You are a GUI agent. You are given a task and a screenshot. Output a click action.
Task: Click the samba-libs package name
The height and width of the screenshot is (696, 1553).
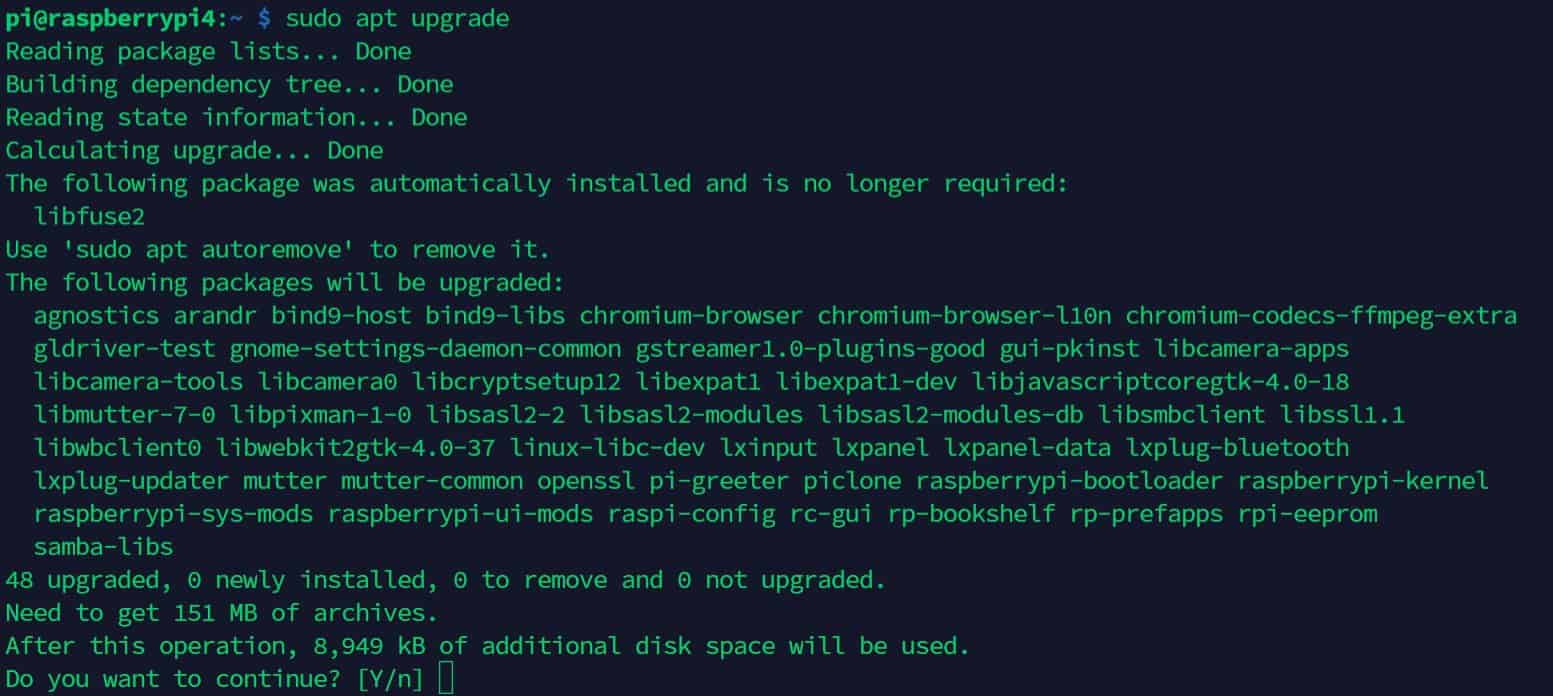(103, 546)
